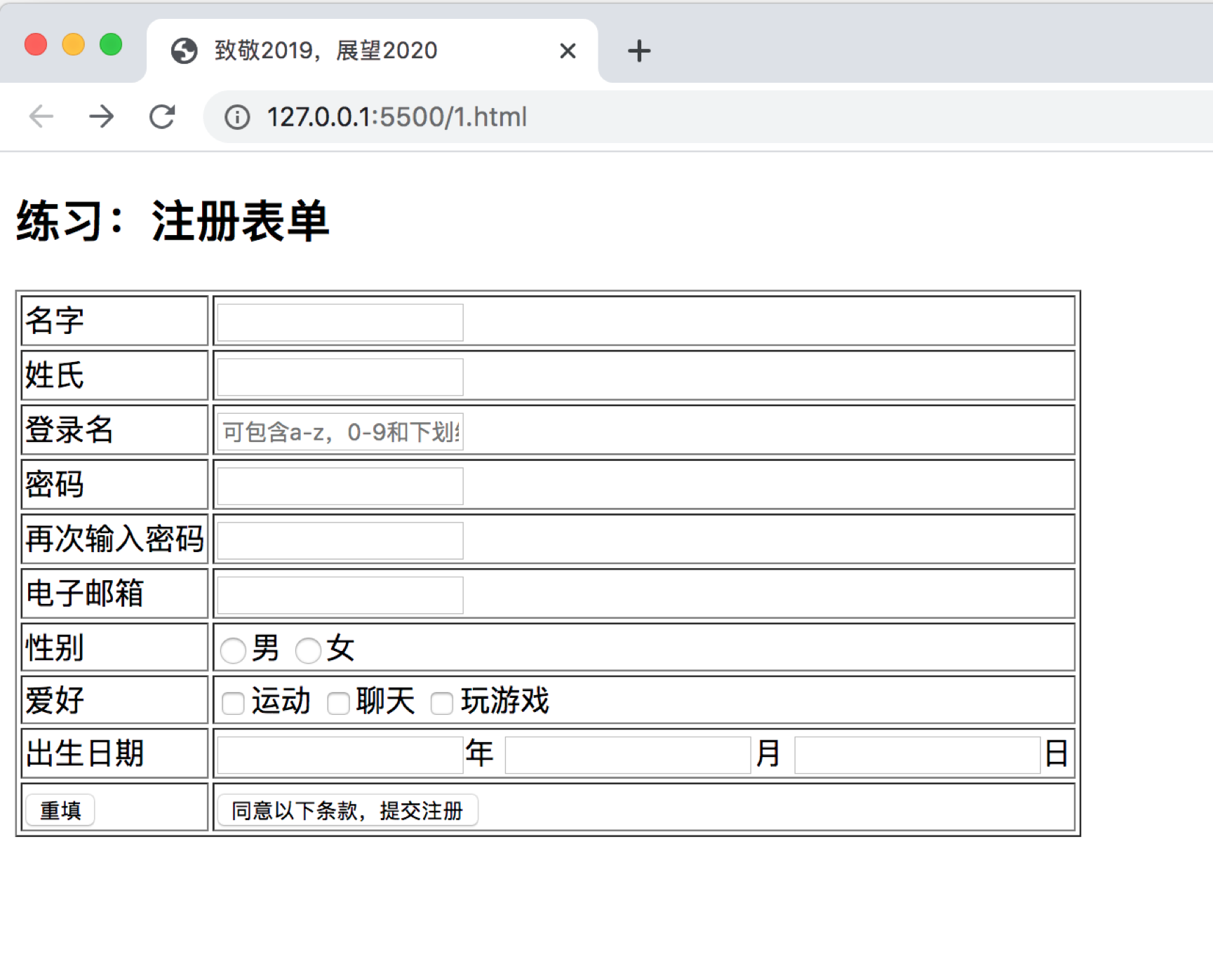
Task: Select the 男 gender radio button
Action: tap(234, 650)
